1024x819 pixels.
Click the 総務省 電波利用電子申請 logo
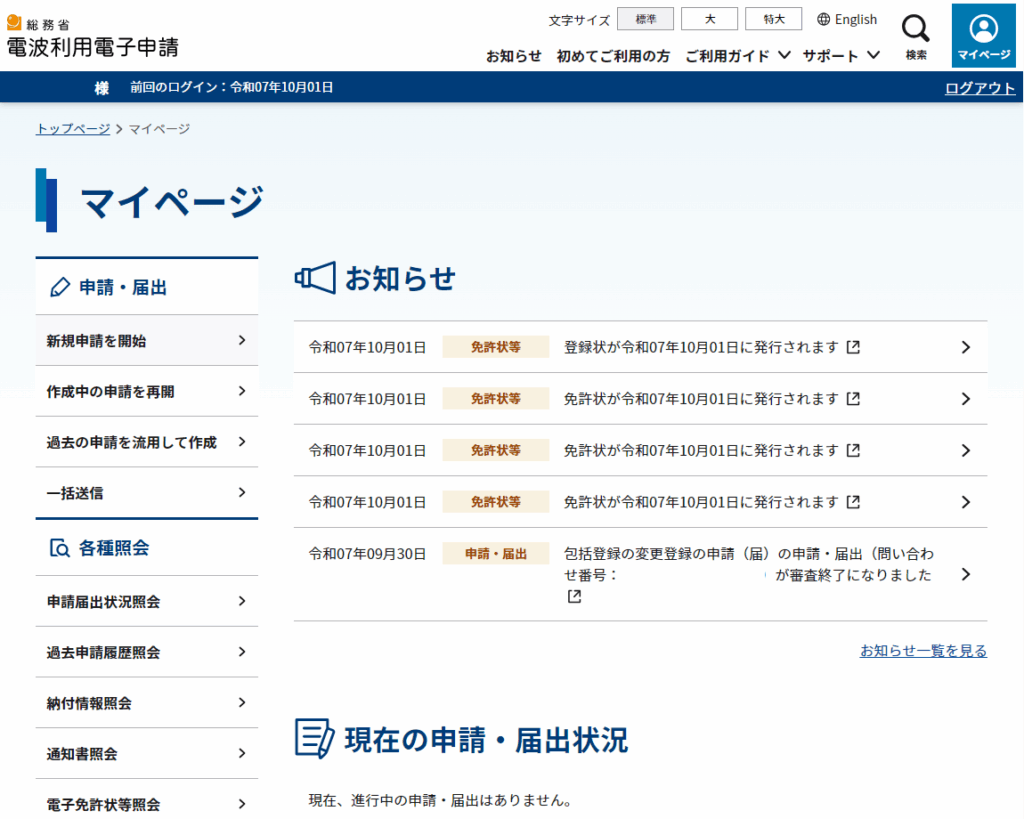92,37
